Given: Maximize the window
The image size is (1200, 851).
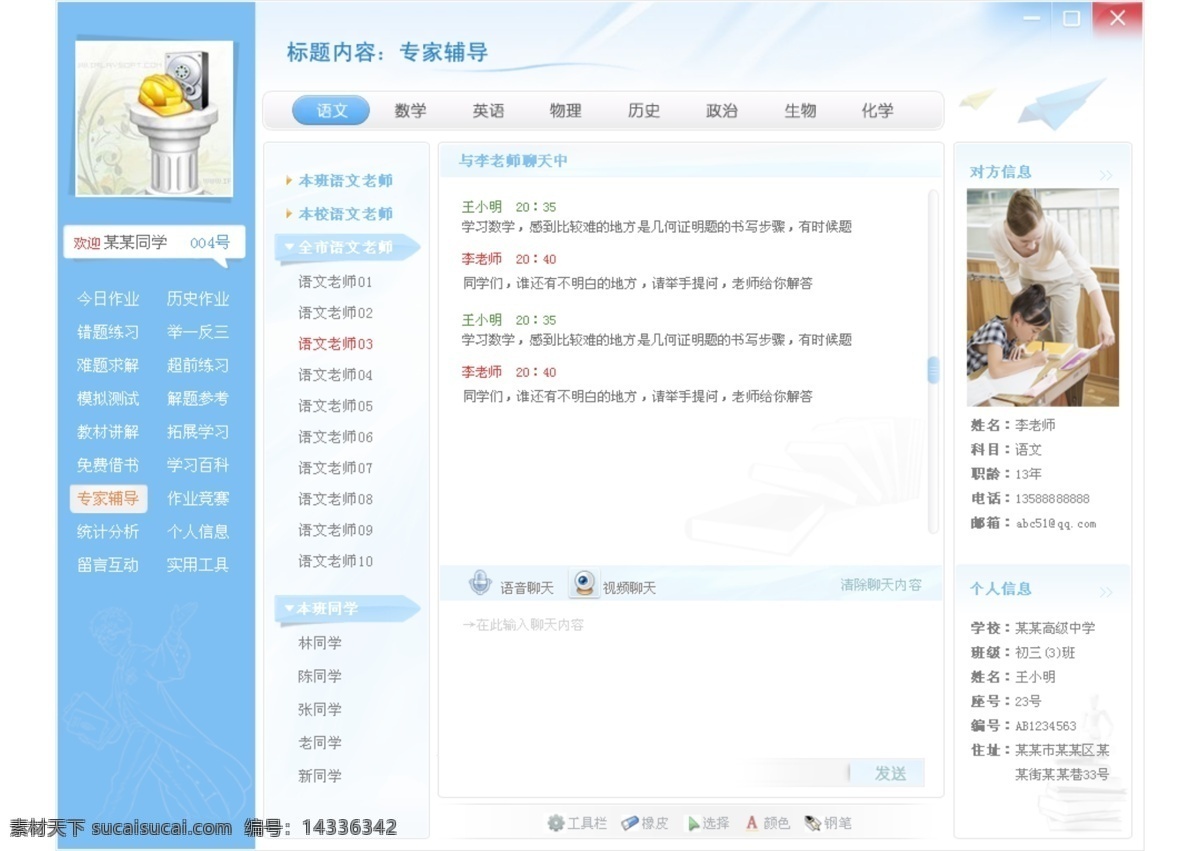Looking at the screenshot, I should click(1072, 18).
